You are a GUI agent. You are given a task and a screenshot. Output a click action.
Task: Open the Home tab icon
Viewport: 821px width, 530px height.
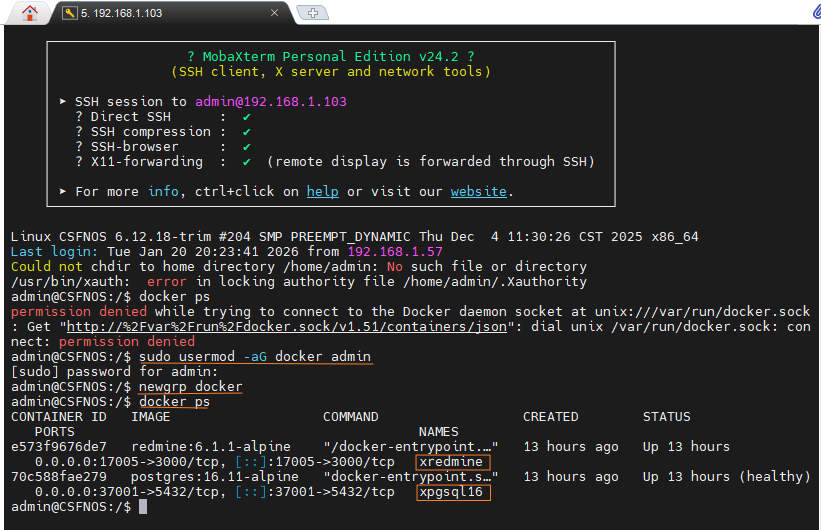click(x=29, y=13)
